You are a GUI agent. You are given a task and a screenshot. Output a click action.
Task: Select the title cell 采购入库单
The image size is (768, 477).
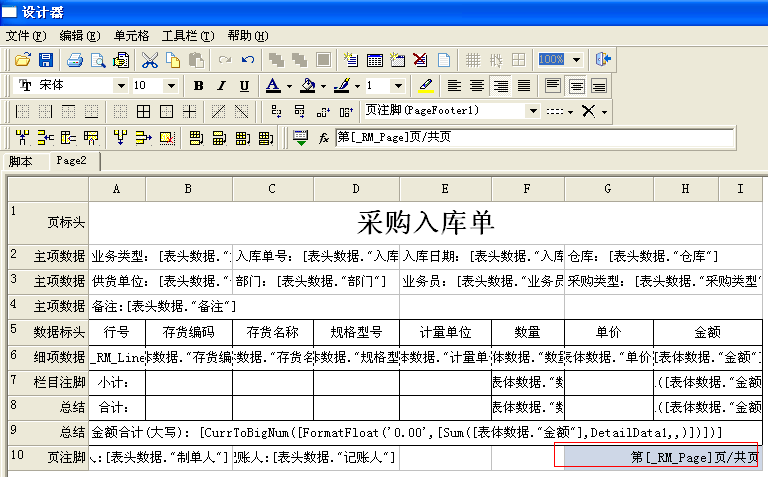click(425, 223)
